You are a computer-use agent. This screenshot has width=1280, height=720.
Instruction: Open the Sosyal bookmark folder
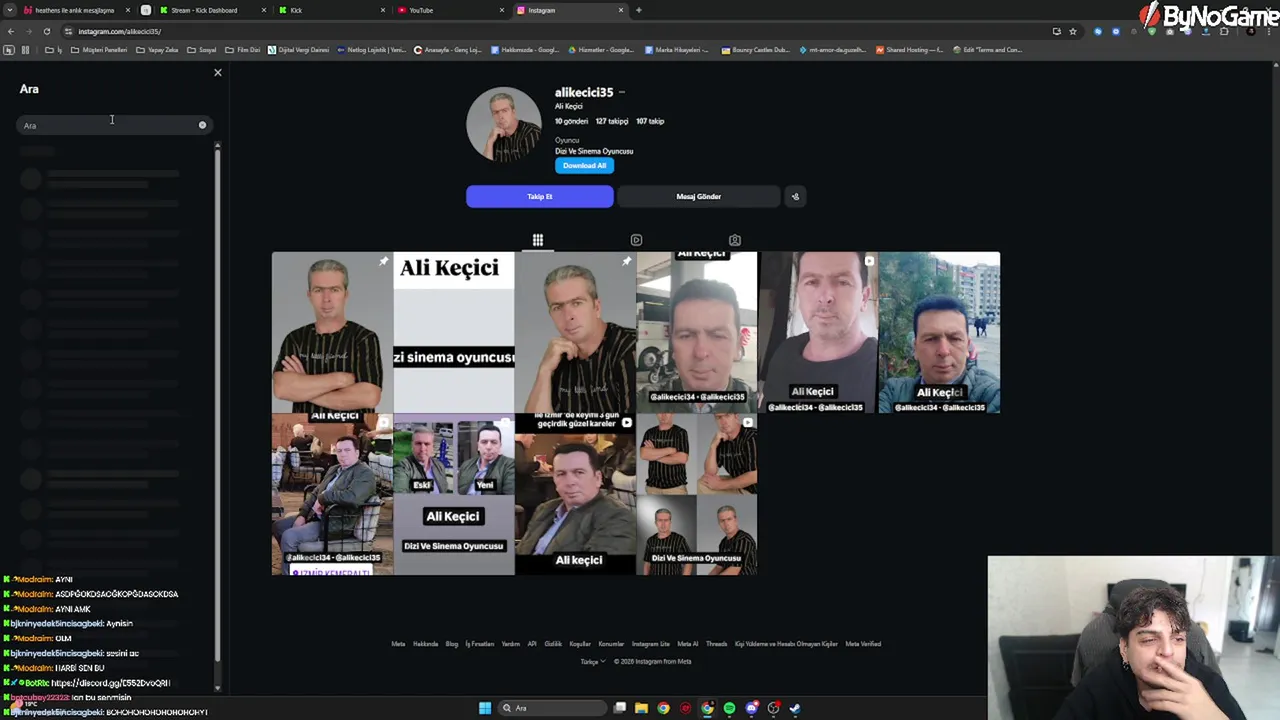pyautogui.click(x=202, y=50)
